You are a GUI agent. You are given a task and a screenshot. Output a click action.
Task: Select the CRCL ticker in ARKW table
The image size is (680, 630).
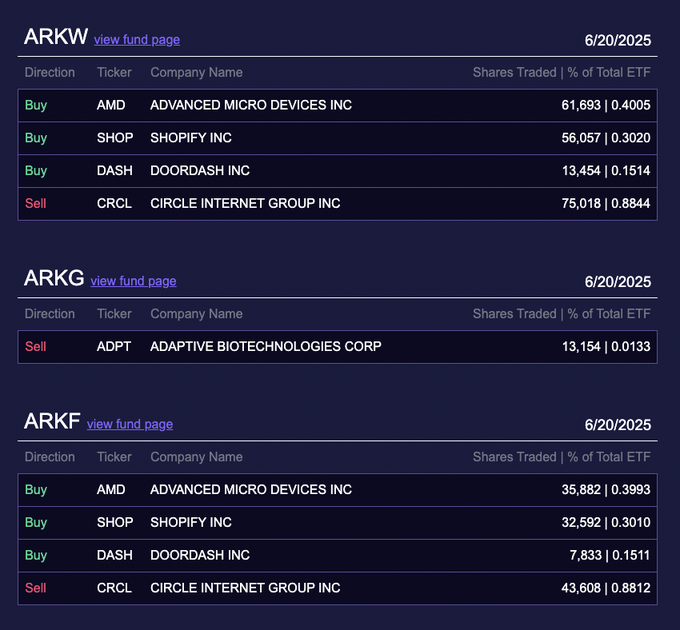pyautogui.click(x=114, y=203)
